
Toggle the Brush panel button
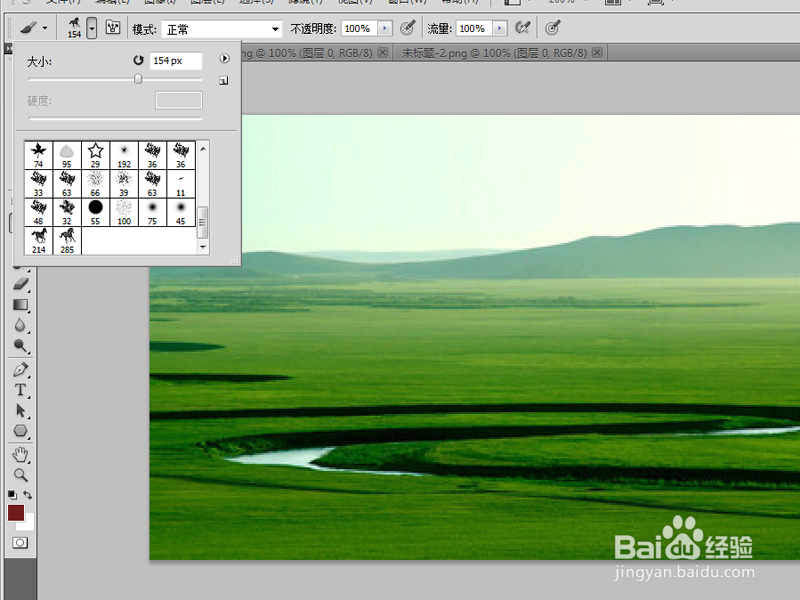(113, 28)
